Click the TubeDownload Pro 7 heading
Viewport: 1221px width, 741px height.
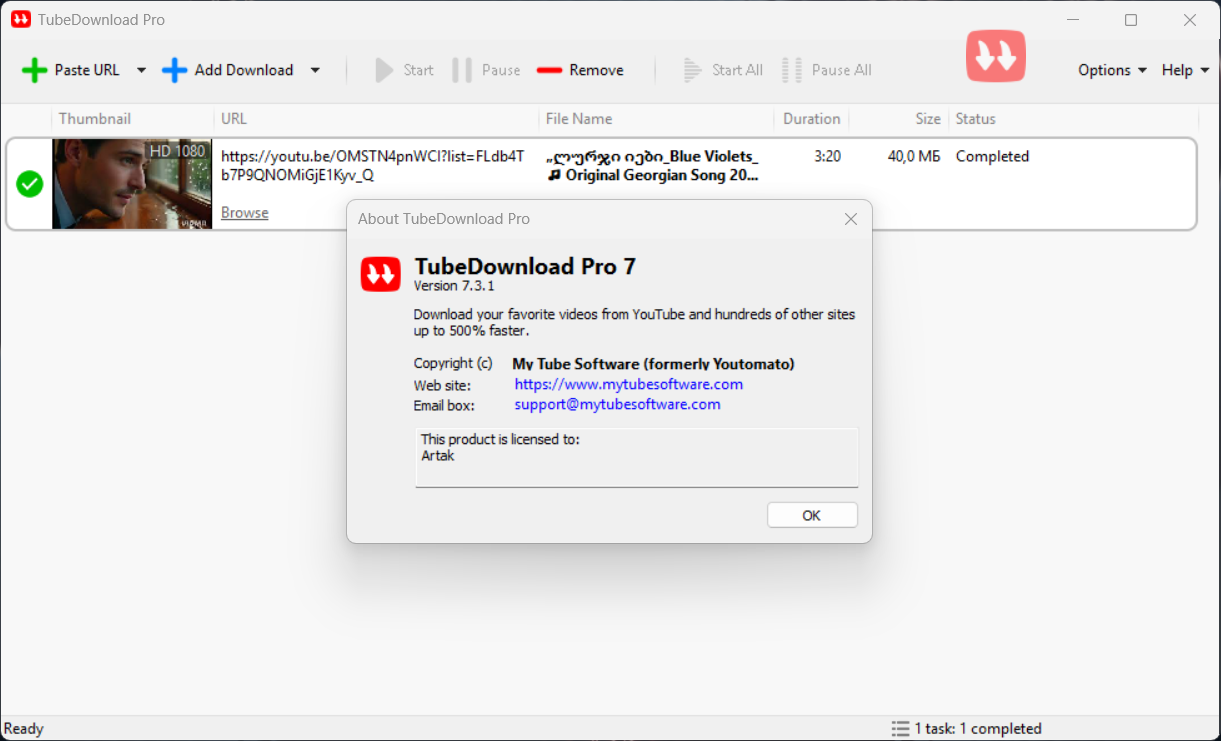(525, 266)
